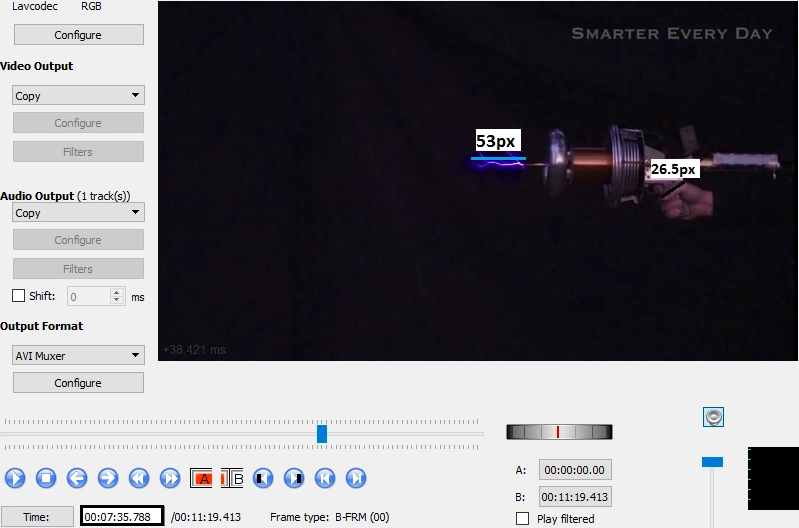Click the speaker mute icon
The image size is (799, 528).
coord(713,417)
